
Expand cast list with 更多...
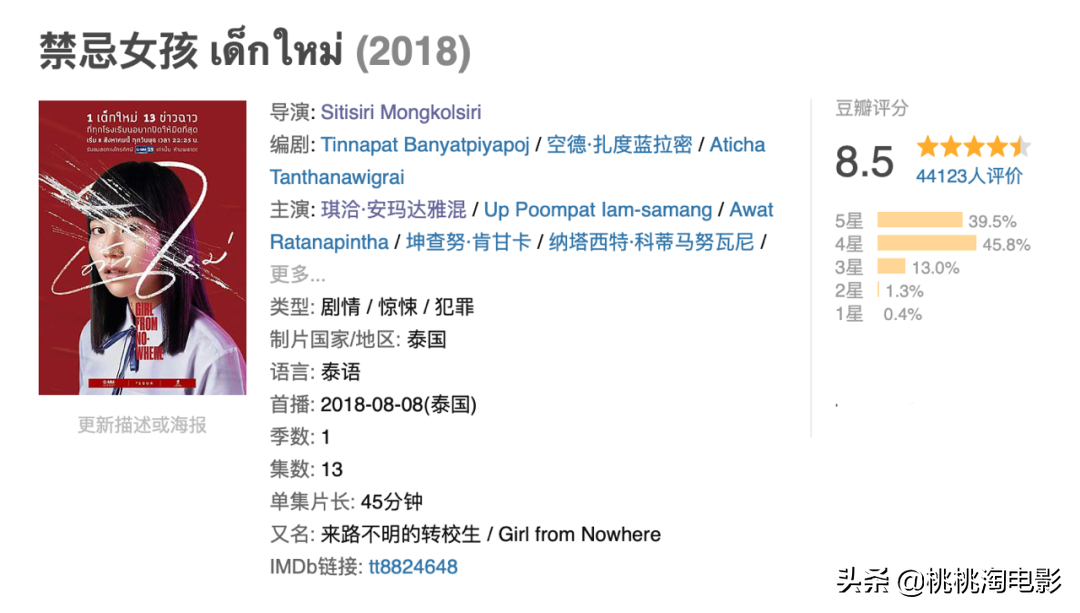pos(298,274)
